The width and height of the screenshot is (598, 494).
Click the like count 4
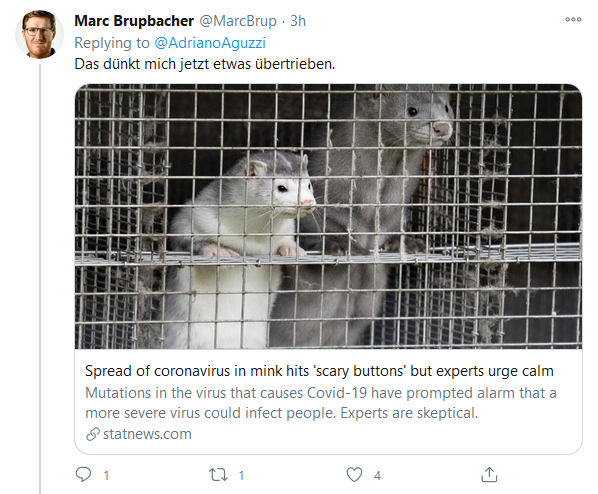(377, 476)
